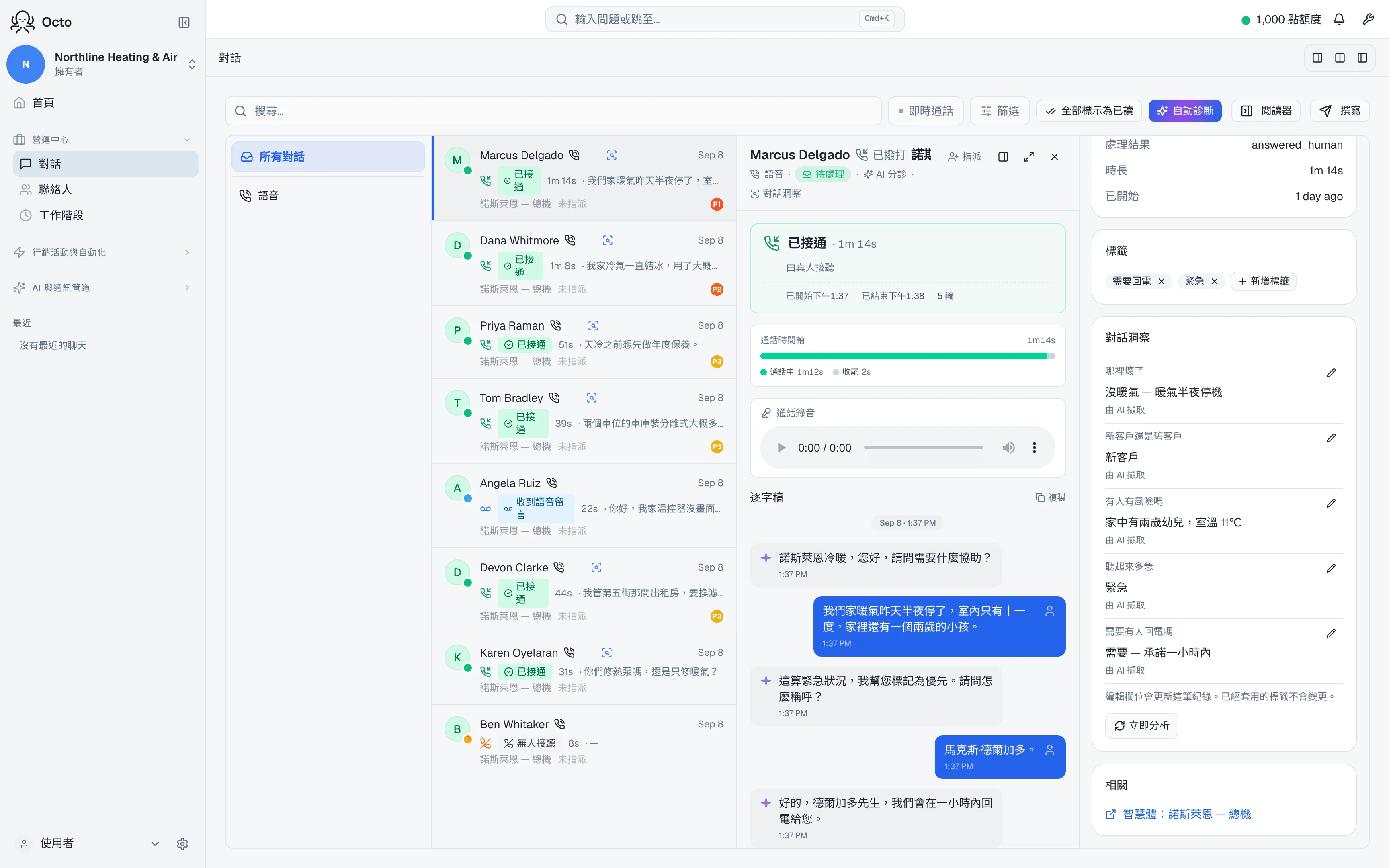Collapse the sidebar with the panel icon
This screenshot has width=1389, height=868.
tap(184, 23)
